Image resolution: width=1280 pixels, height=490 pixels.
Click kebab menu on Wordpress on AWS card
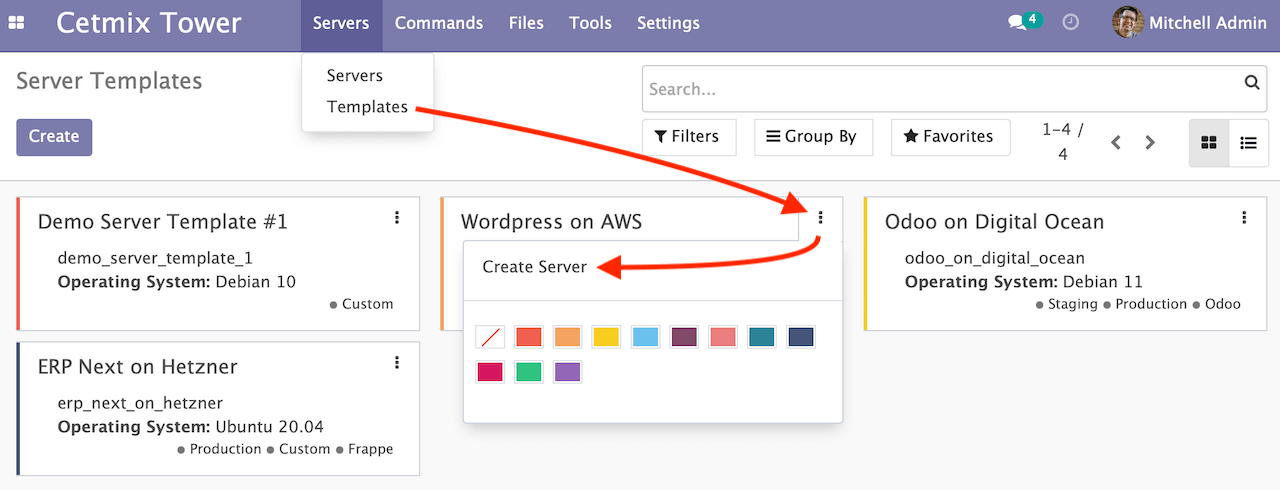pos(821,217)
